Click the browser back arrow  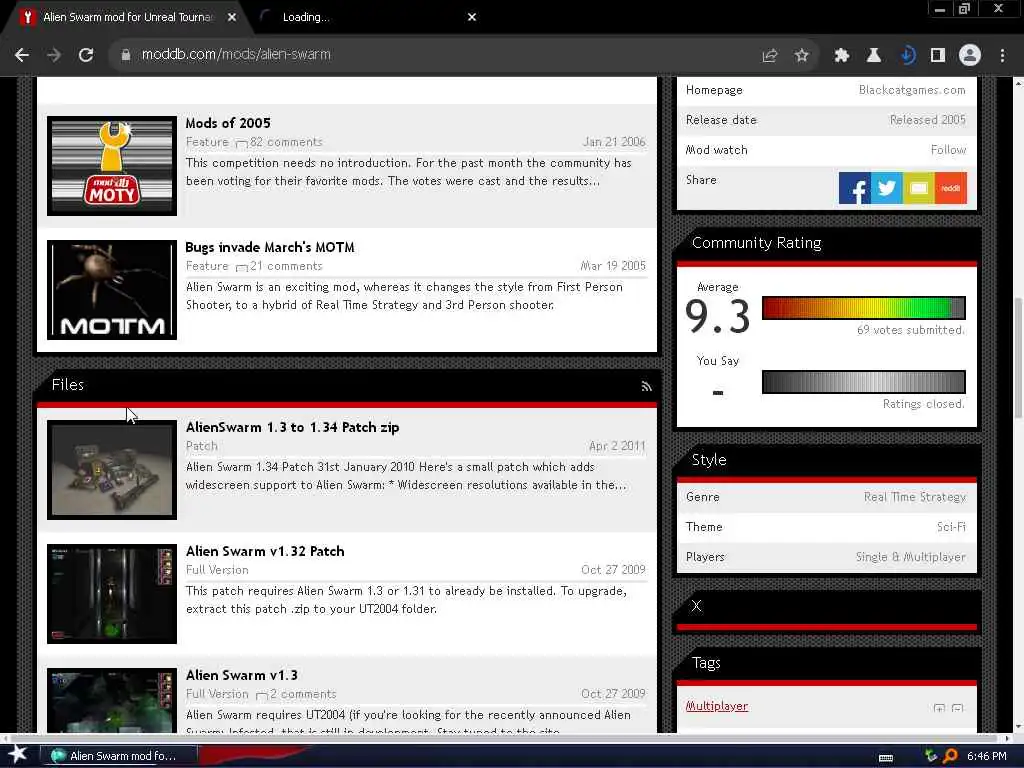point(22,55)
